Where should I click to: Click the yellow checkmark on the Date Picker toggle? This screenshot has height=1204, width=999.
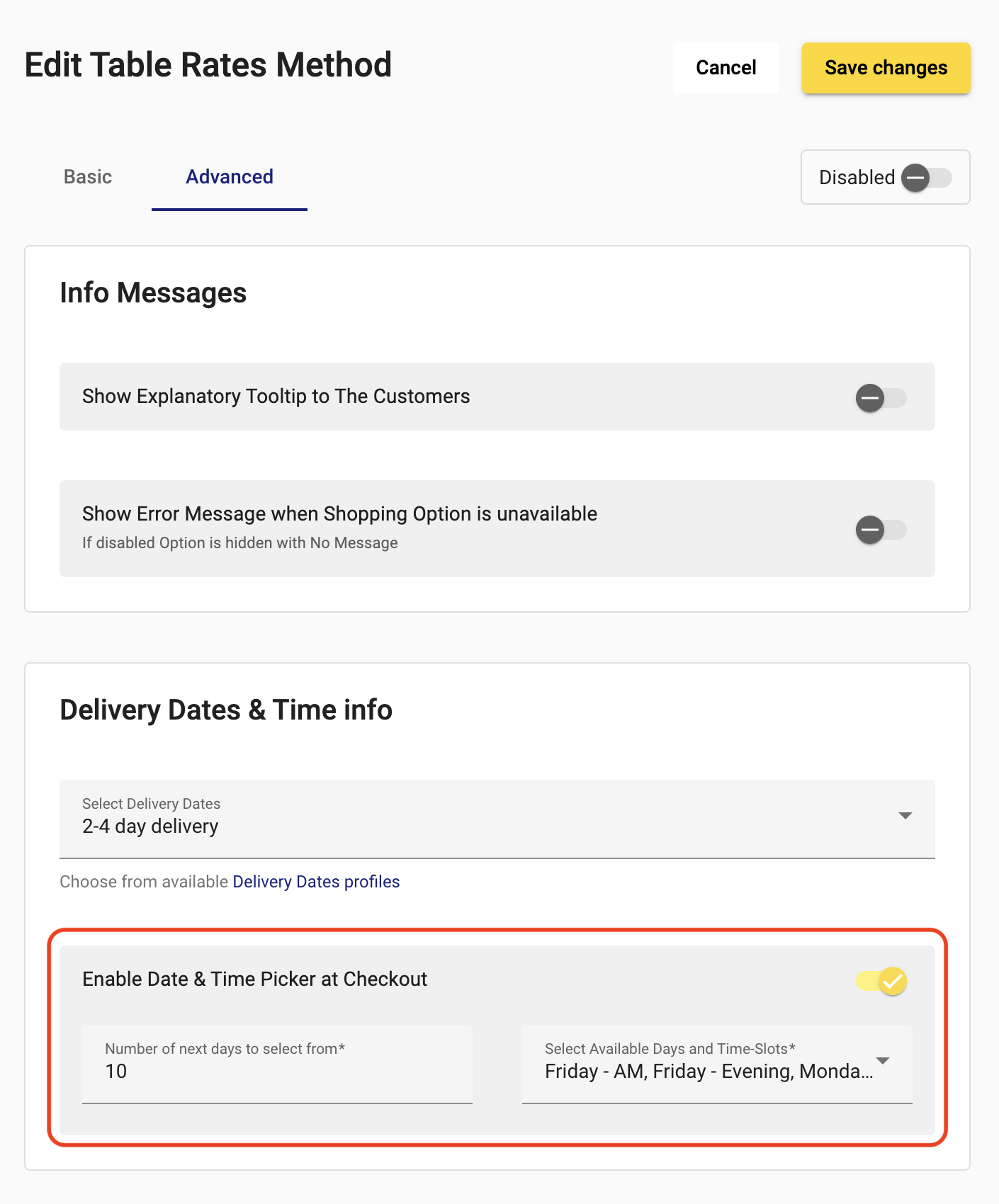892,982
